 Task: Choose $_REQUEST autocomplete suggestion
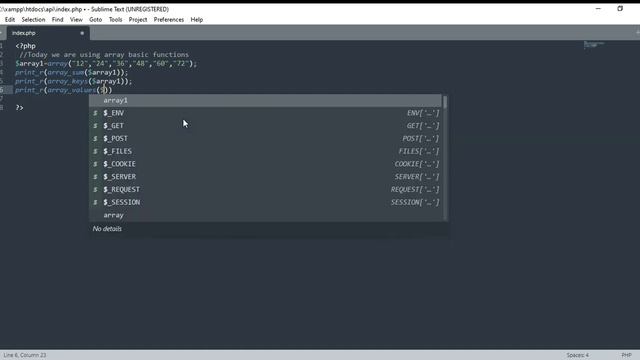coord(265,189)
